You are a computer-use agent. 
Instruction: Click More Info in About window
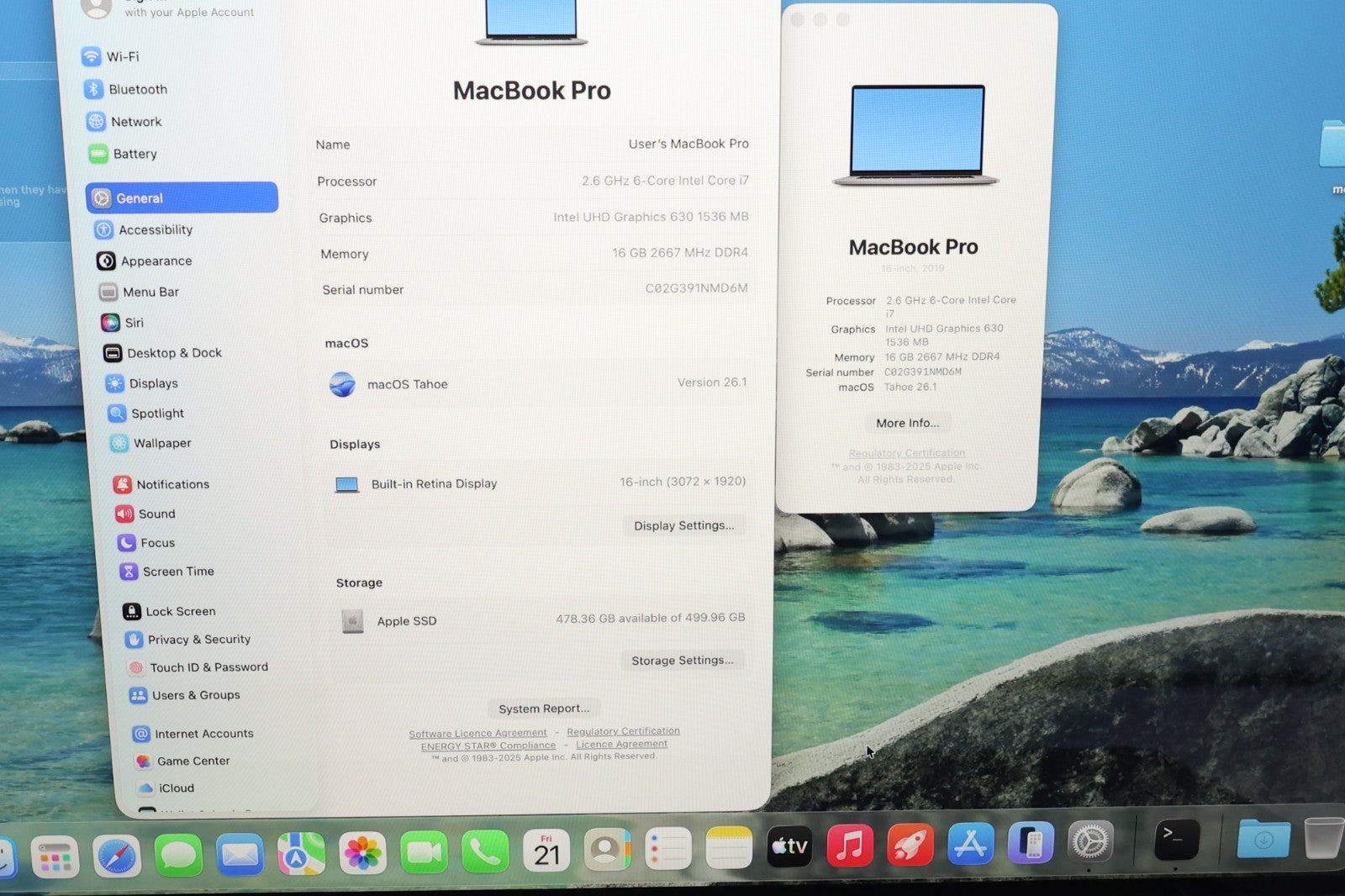[x=907, y=423]
